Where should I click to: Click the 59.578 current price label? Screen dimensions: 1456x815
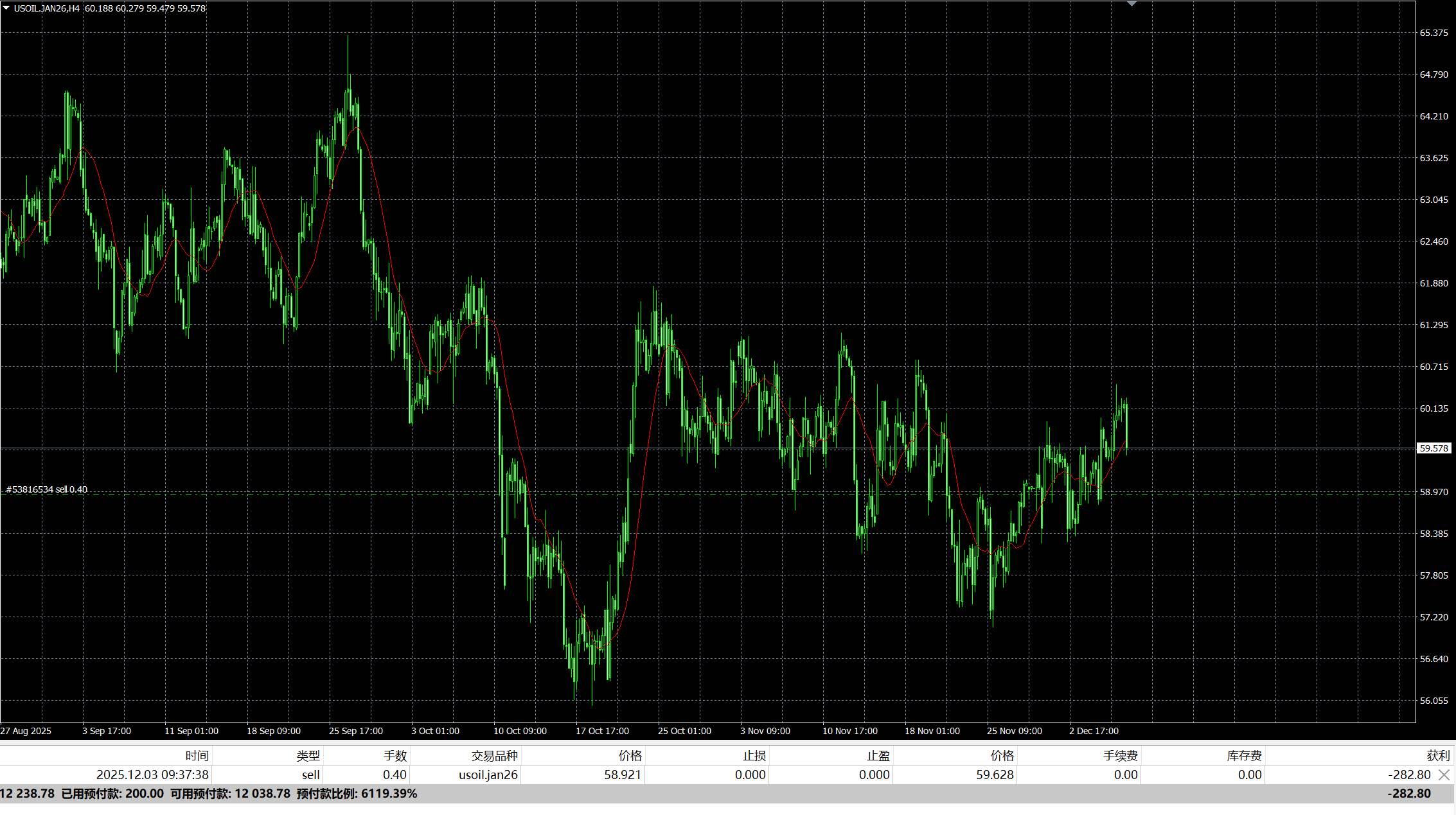click(x=1434, y=448)
